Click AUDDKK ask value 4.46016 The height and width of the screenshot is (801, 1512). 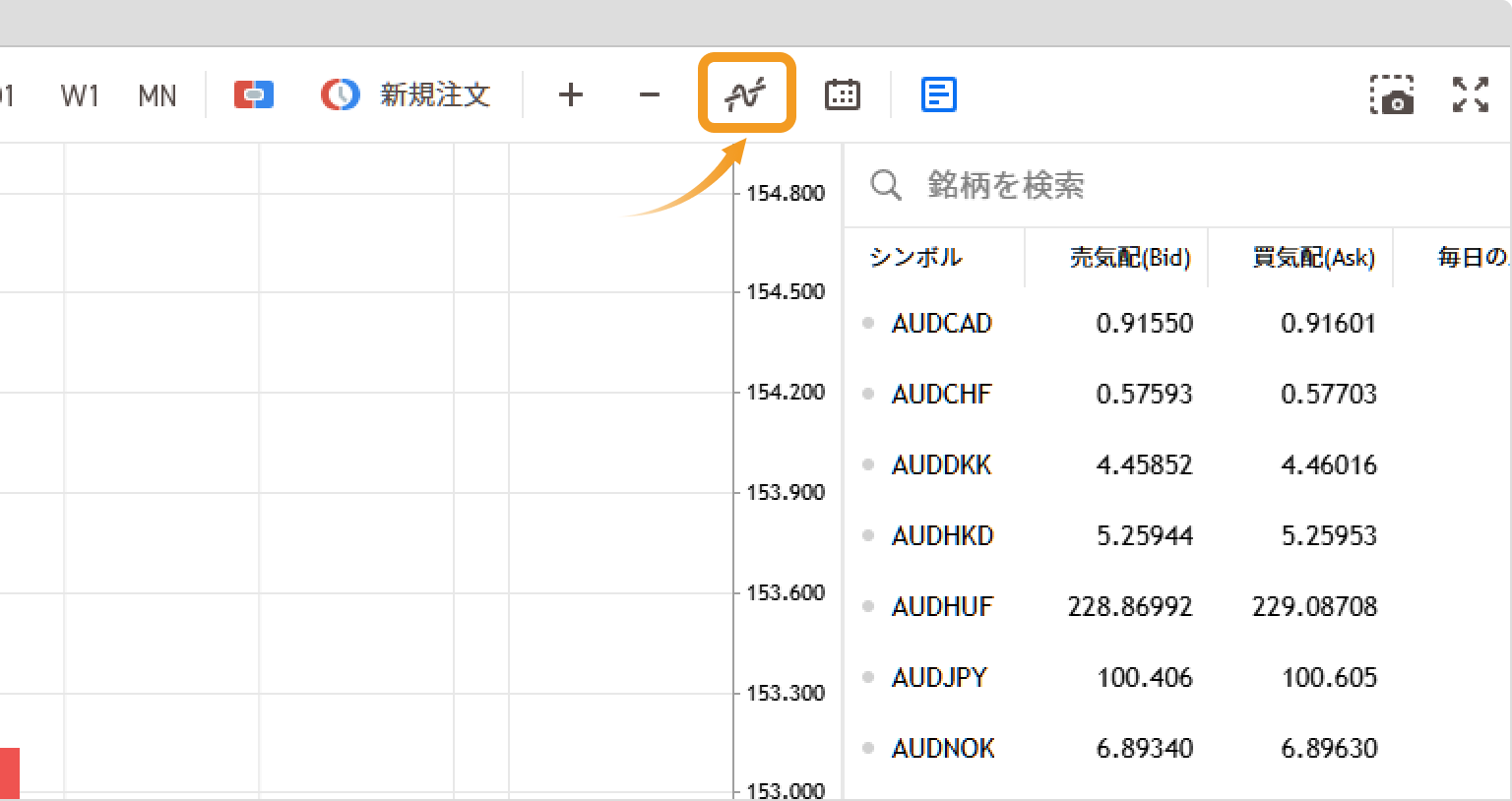click(1328, 464)
